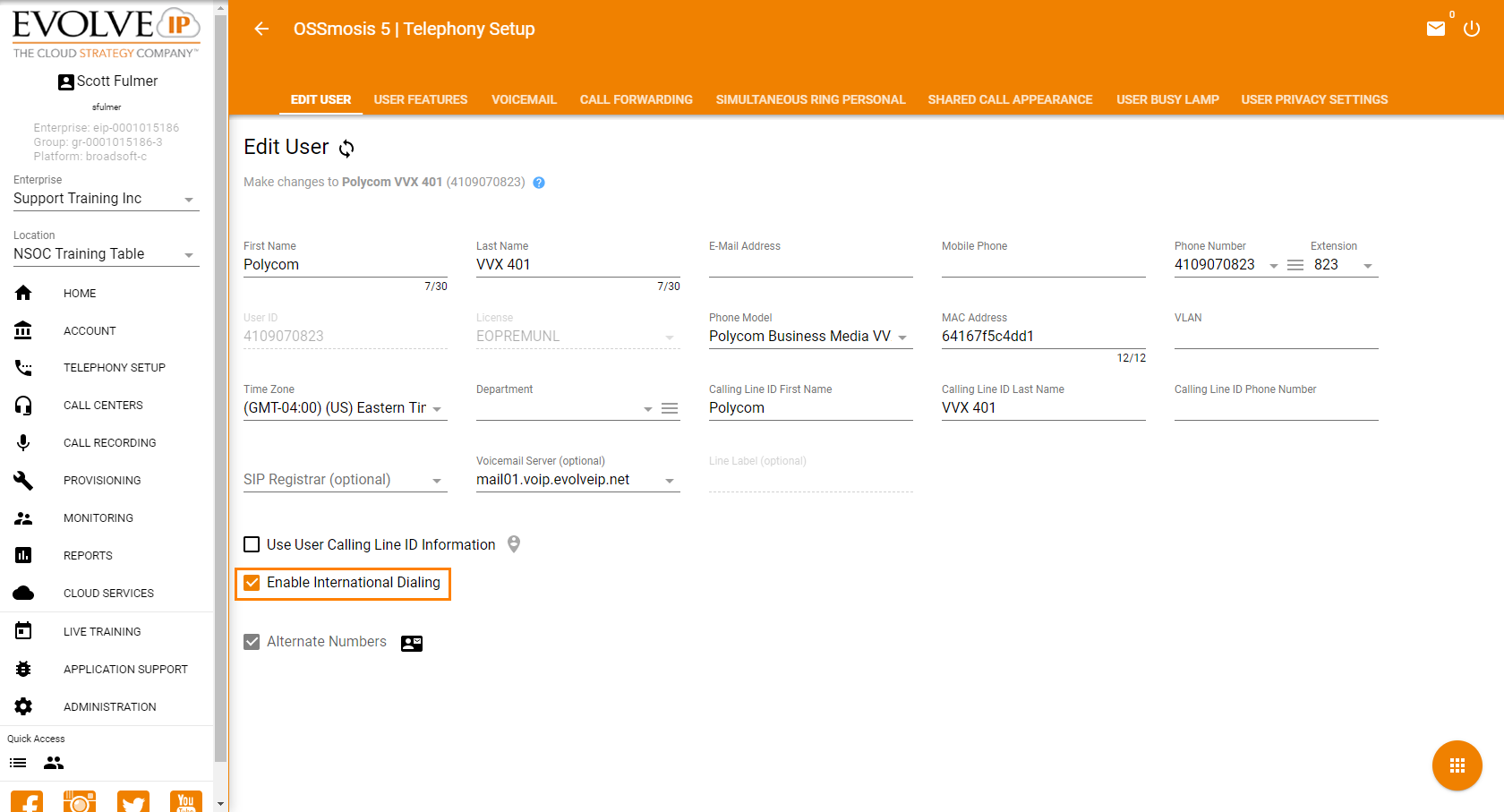Click the power logout icon

1472,29
